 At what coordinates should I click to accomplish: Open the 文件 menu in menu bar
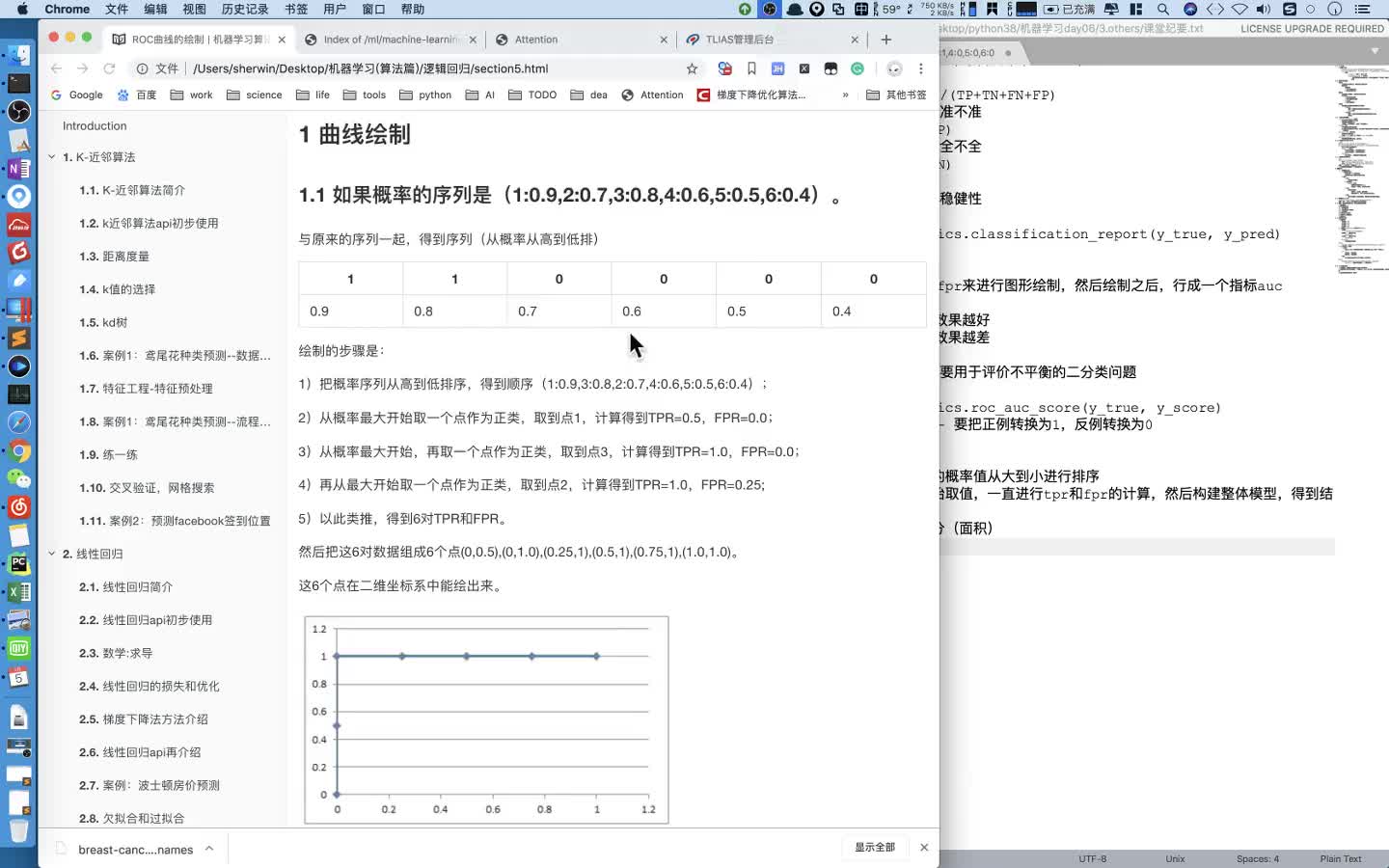117,9
